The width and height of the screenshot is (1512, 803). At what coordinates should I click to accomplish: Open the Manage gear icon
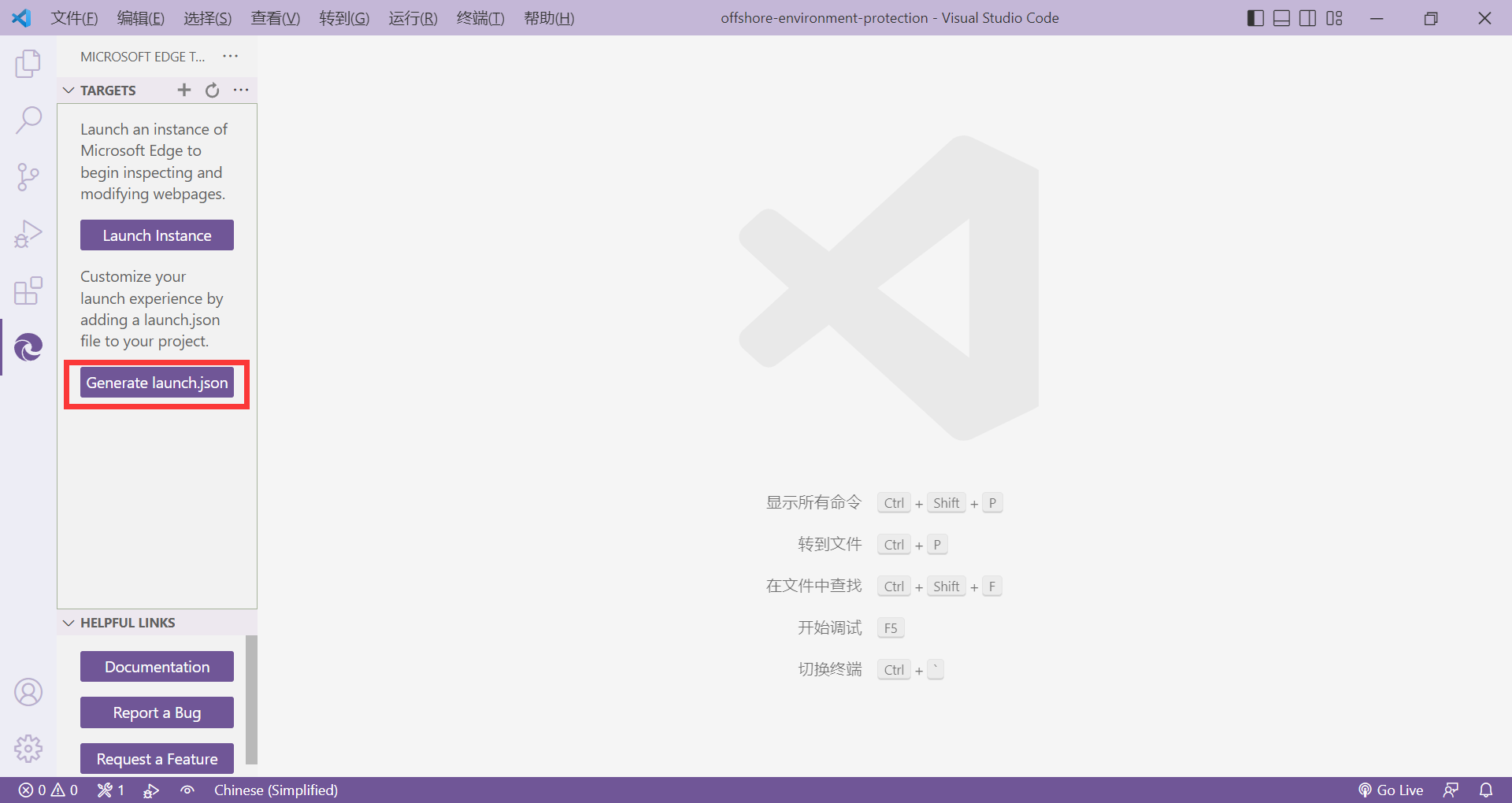(28, 749)
